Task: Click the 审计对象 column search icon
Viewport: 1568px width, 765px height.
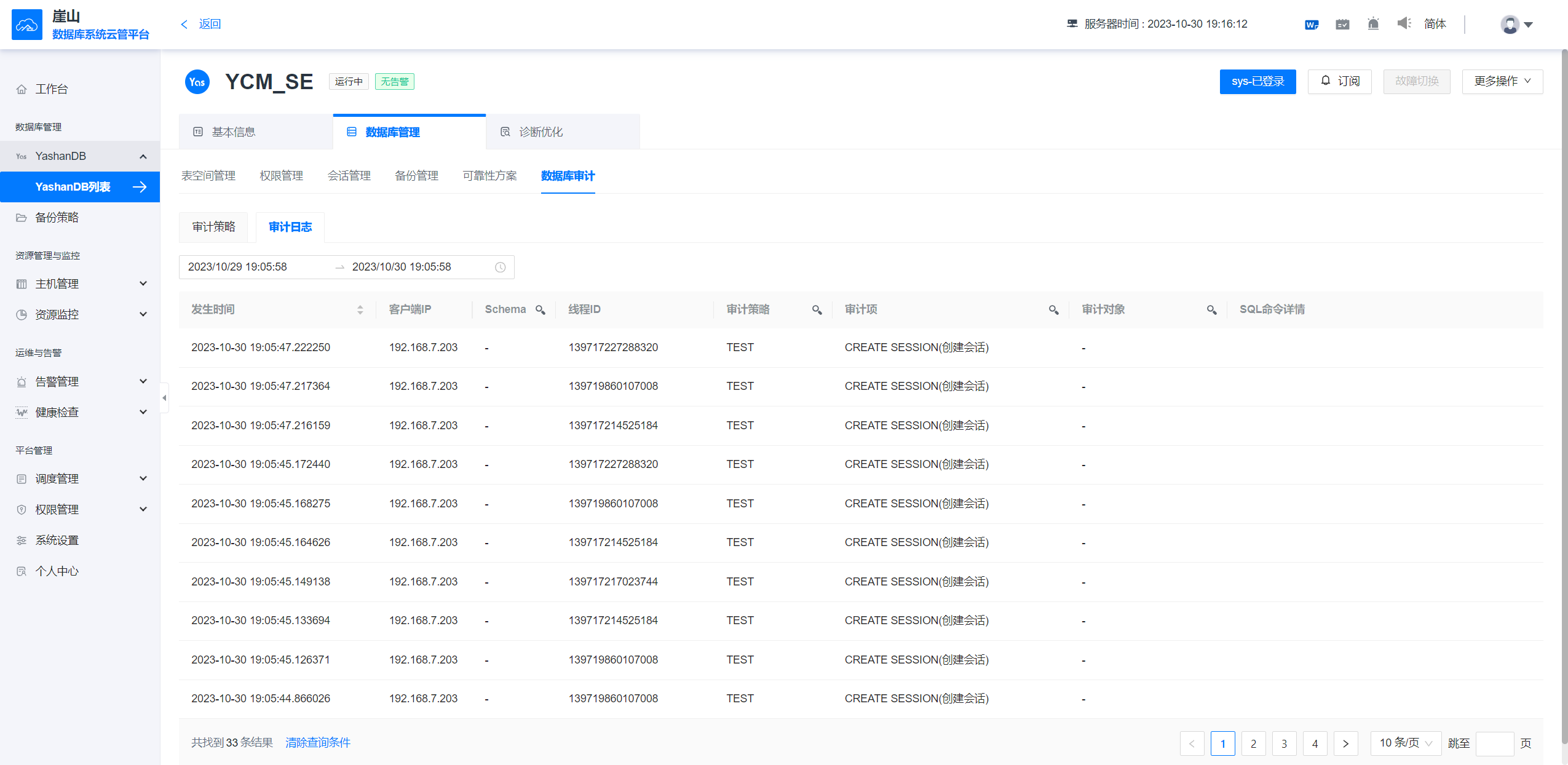Action: (1211, 310)
